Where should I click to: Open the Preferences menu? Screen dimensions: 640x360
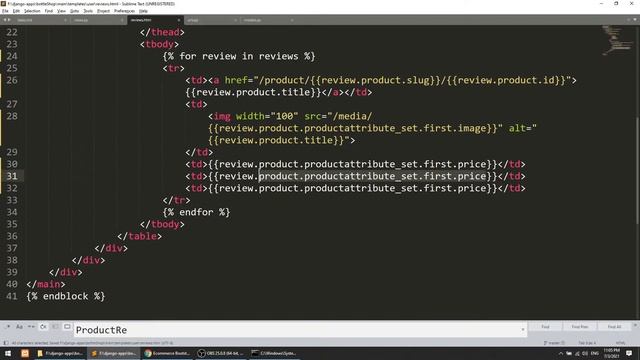pos(124,11)
